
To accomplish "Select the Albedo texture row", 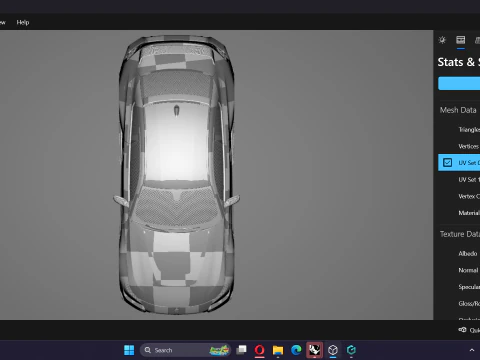I will tap(459, 254).
